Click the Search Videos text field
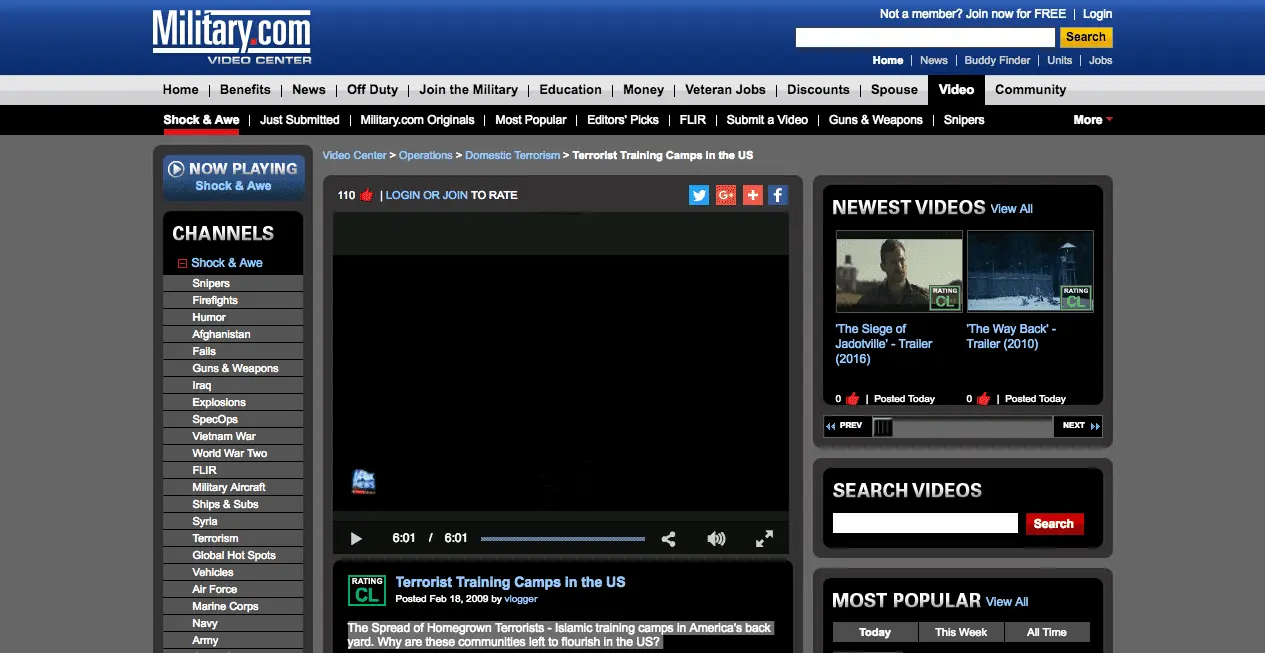This screenshot has width=1265, height=653. click(924, 523)
